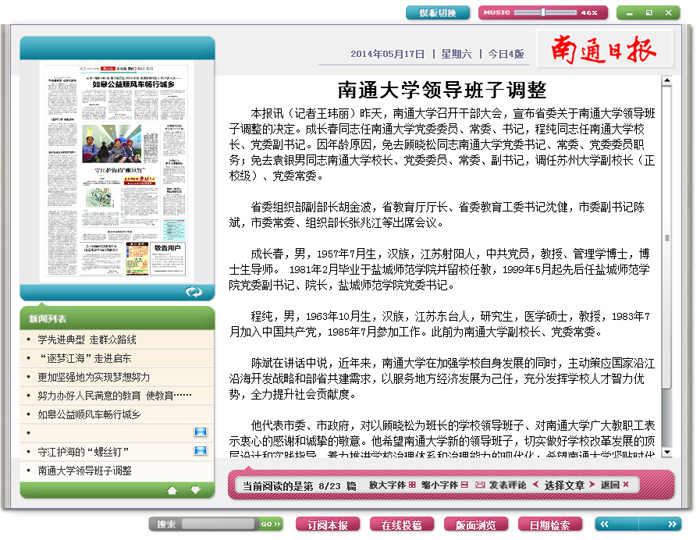Viewport: 700px width, 540px height.
Task: Open article 学先进典型 走群众路线
Action: click(87, 340)
